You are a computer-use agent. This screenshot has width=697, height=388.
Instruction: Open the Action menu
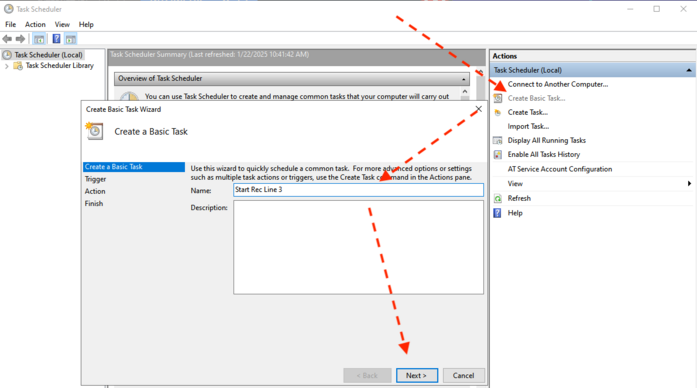click(x=35, y=24)
